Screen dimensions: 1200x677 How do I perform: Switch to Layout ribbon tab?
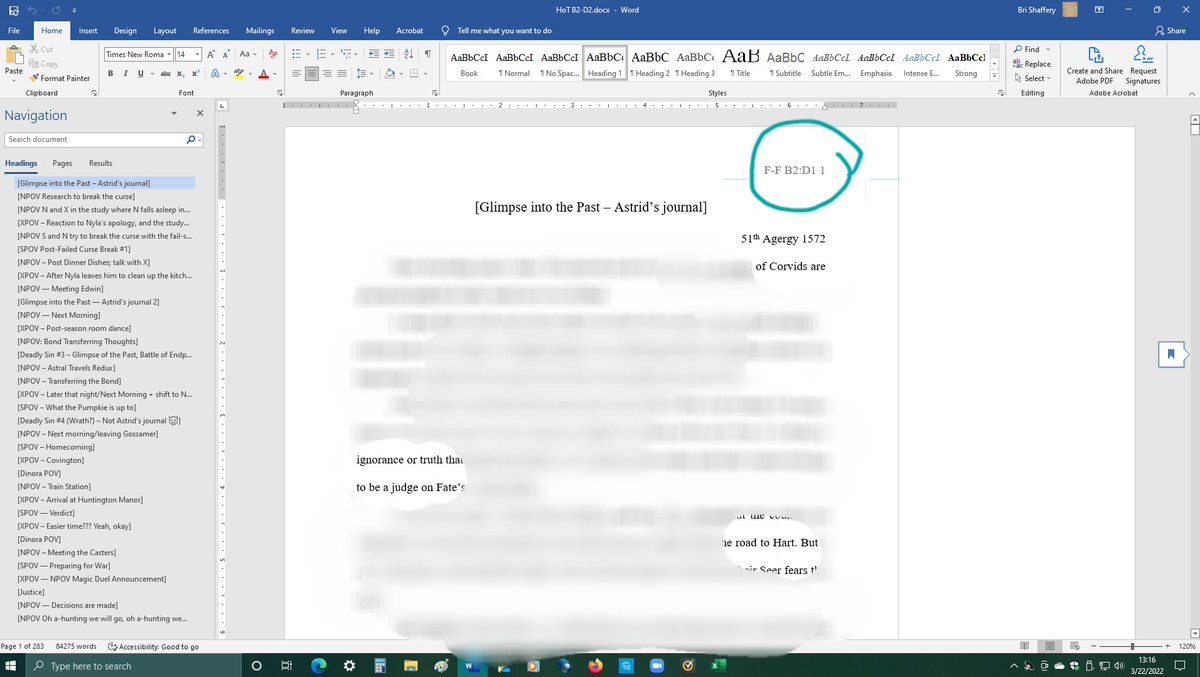point(165,31)
